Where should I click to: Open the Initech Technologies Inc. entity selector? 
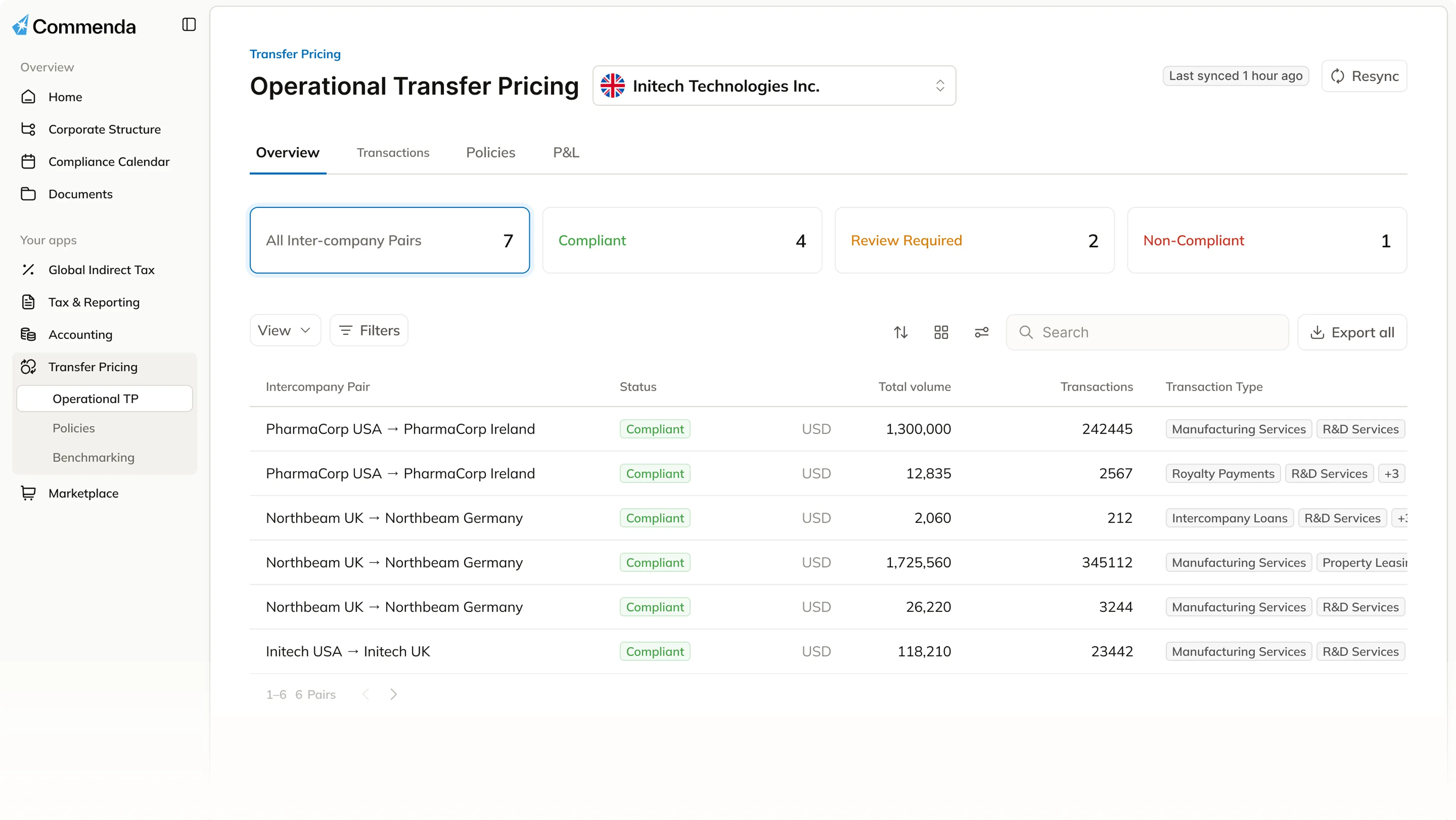pyautogui.click(x=774, y=86)
